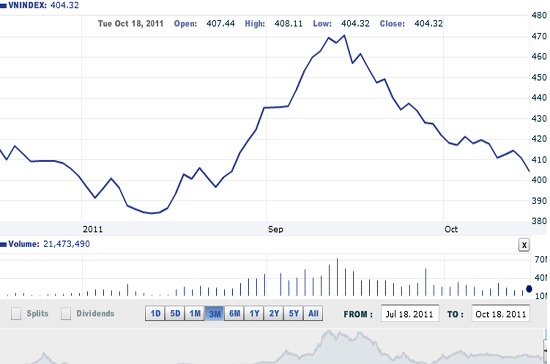This screenshot has height=364, width=550.
Task: Click the High value 408.11
Action: coord(288,23)
